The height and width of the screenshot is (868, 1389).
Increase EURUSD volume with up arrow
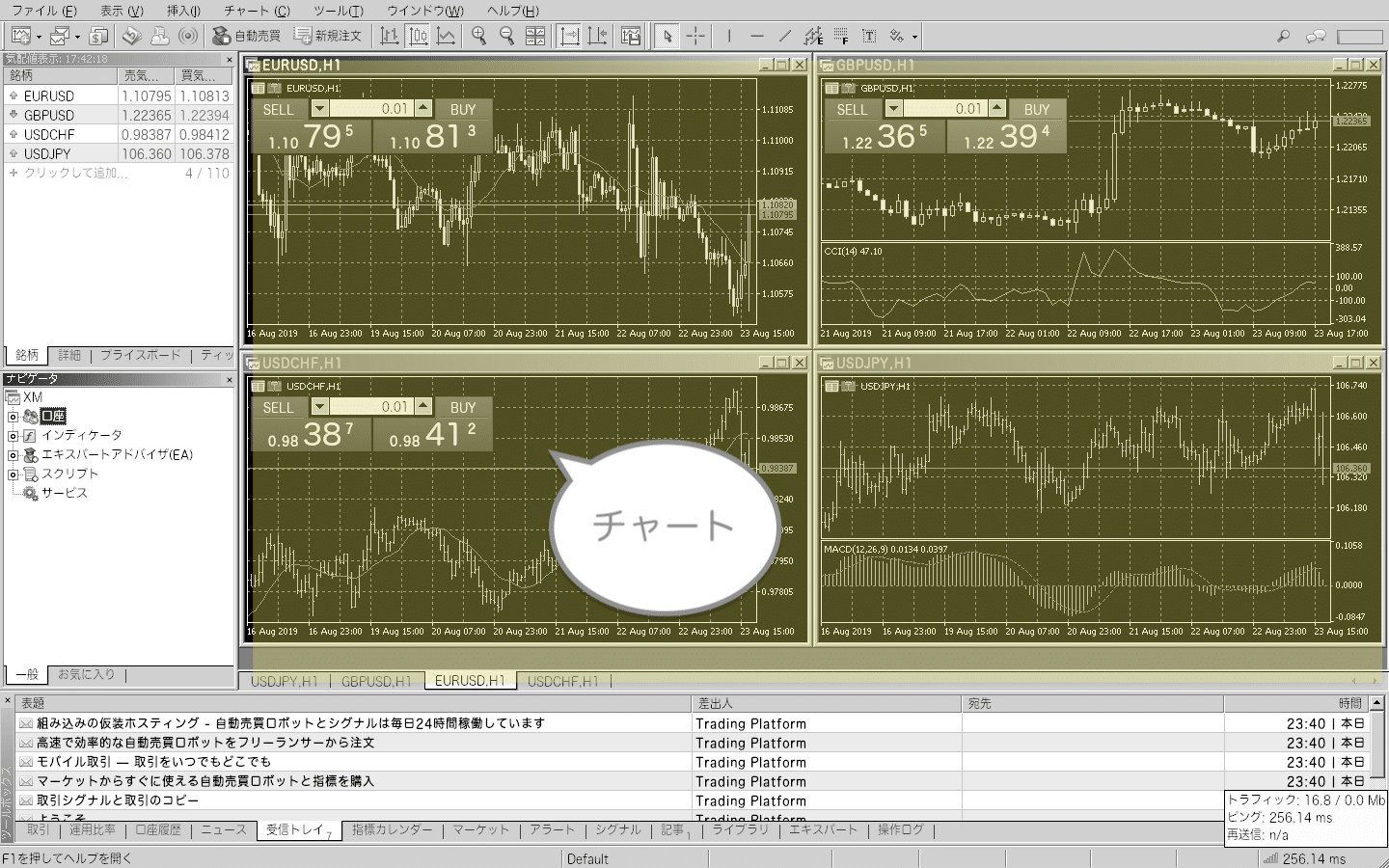(x=423, y=109)
